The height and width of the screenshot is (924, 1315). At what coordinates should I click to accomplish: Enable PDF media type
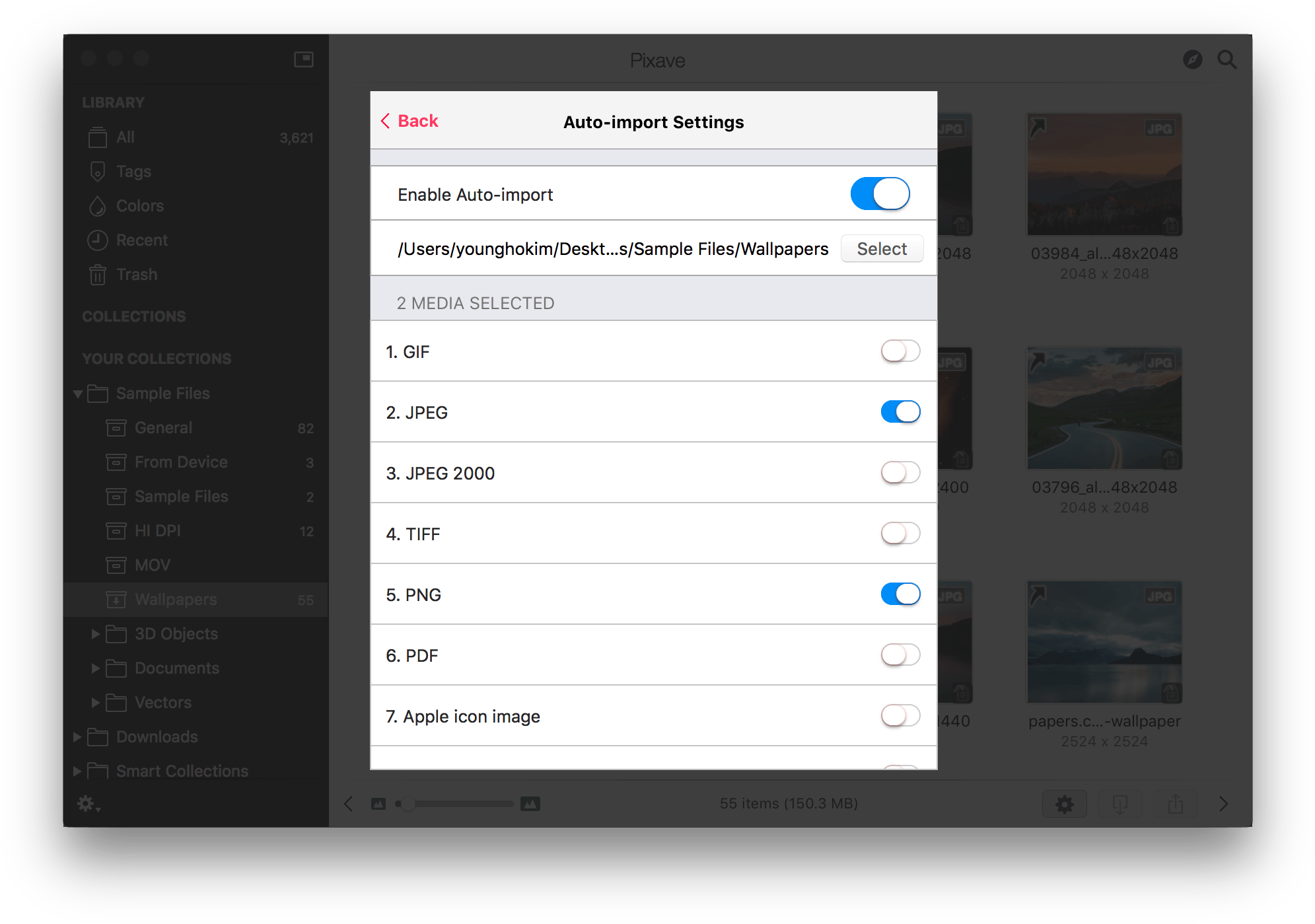[900, 655]
